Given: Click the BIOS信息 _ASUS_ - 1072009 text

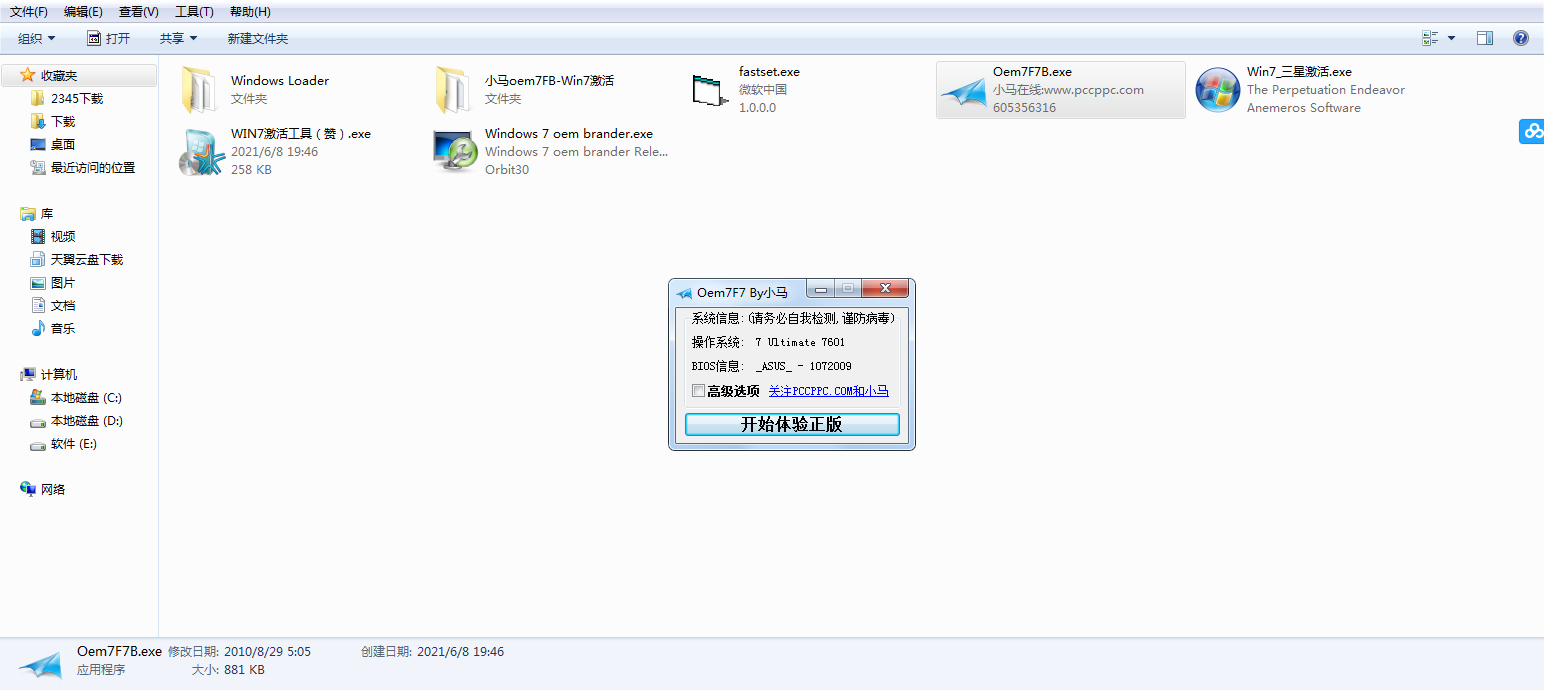Looking at the screenshot, I should tap(772, 366).
